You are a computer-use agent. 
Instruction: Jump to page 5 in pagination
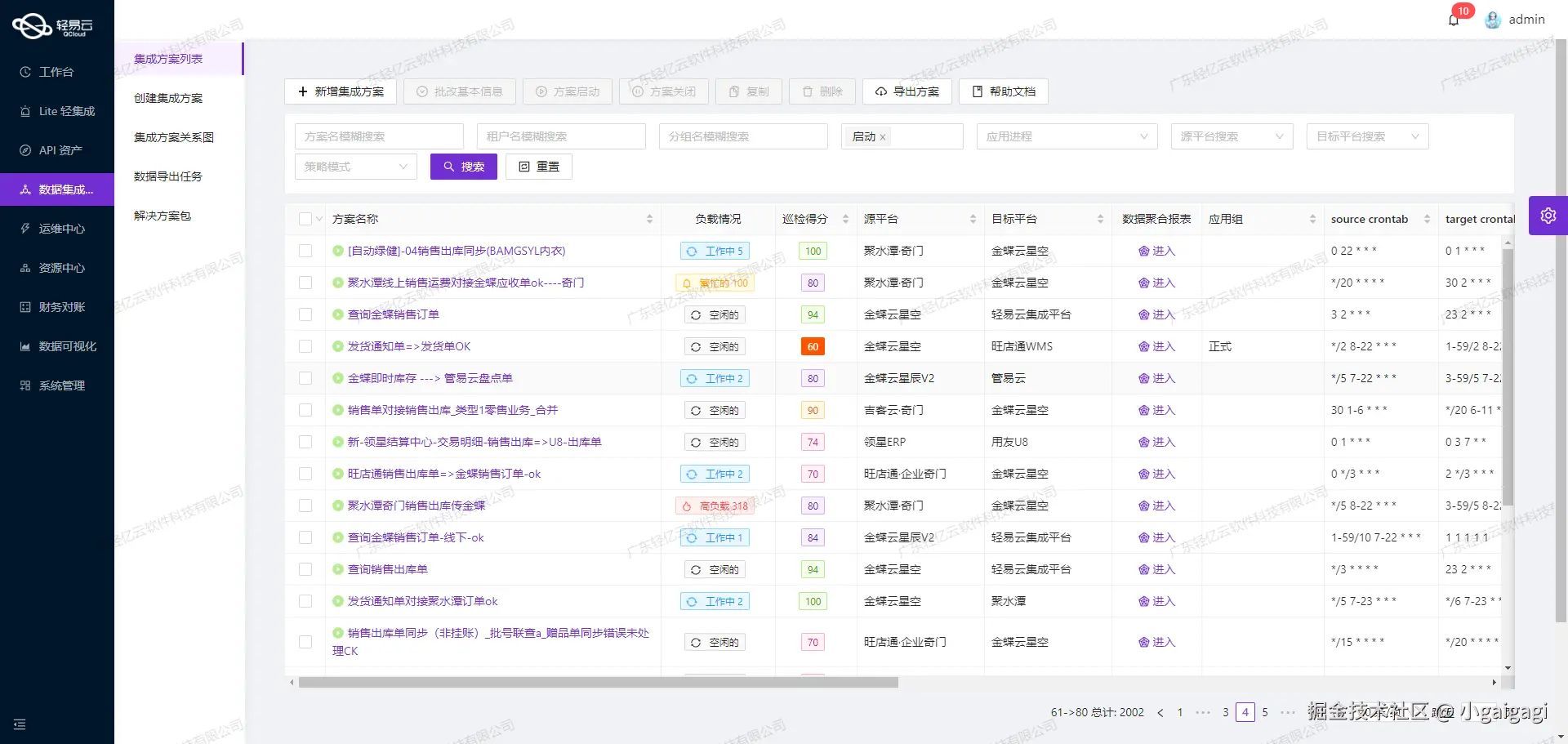1265,712
